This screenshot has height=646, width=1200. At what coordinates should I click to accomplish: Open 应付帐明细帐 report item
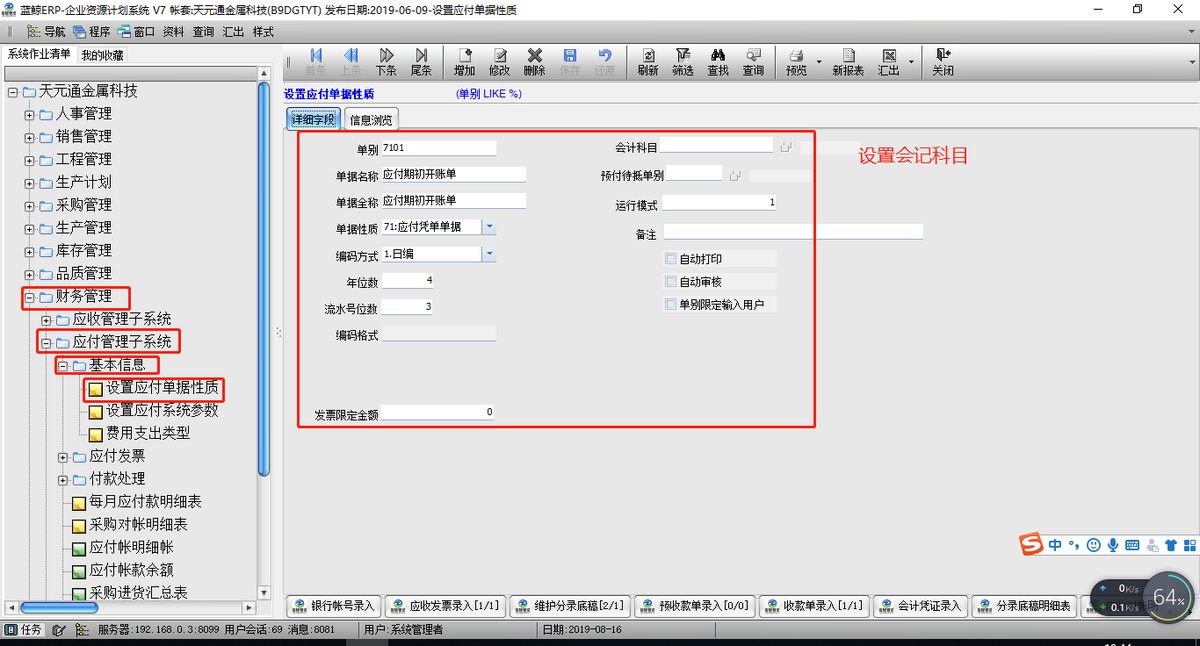click(x=131, y=547)
